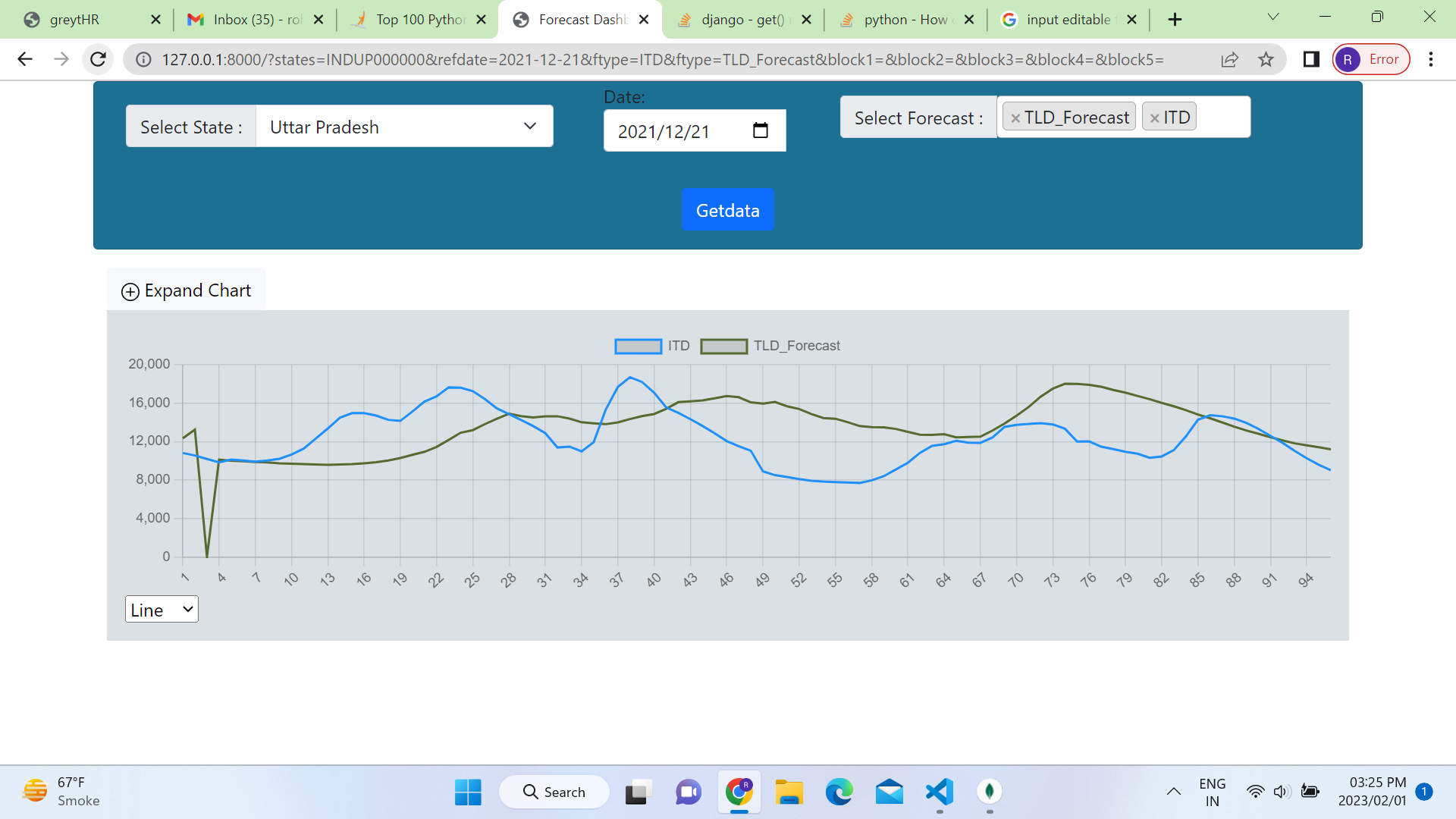Viewport: 1456px width, 819px height.
Task: Remove the TLD_Forecast filter chip
Action: click(x=1015, y=117)
